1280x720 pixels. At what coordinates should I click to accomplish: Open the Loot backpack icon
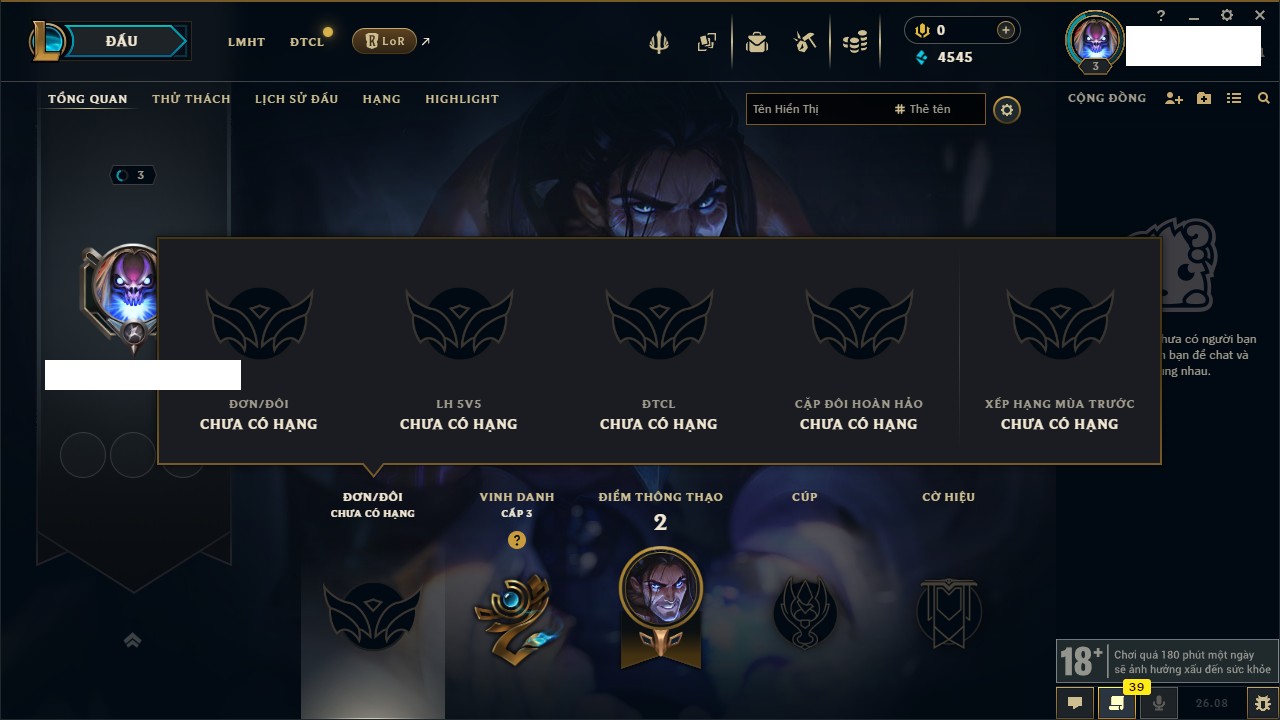[757, 42]
